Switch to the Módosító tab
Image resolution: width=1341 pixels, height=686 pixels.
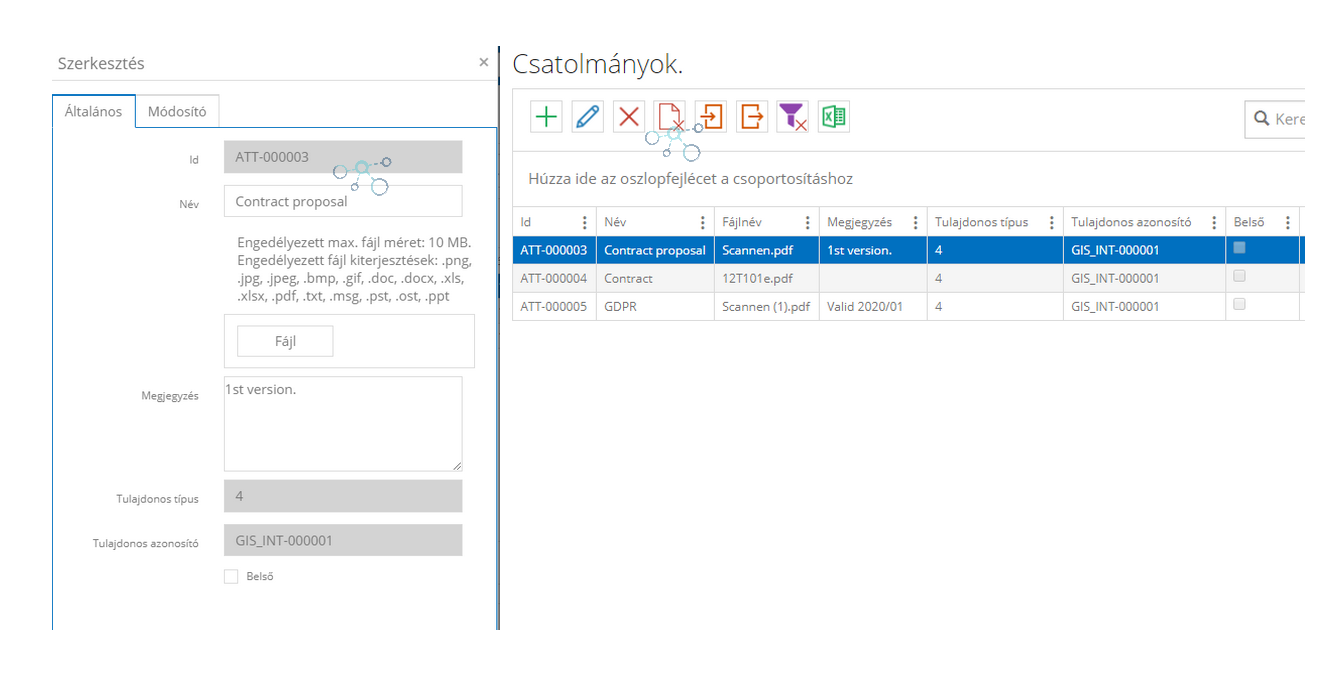tap(177, 111)
